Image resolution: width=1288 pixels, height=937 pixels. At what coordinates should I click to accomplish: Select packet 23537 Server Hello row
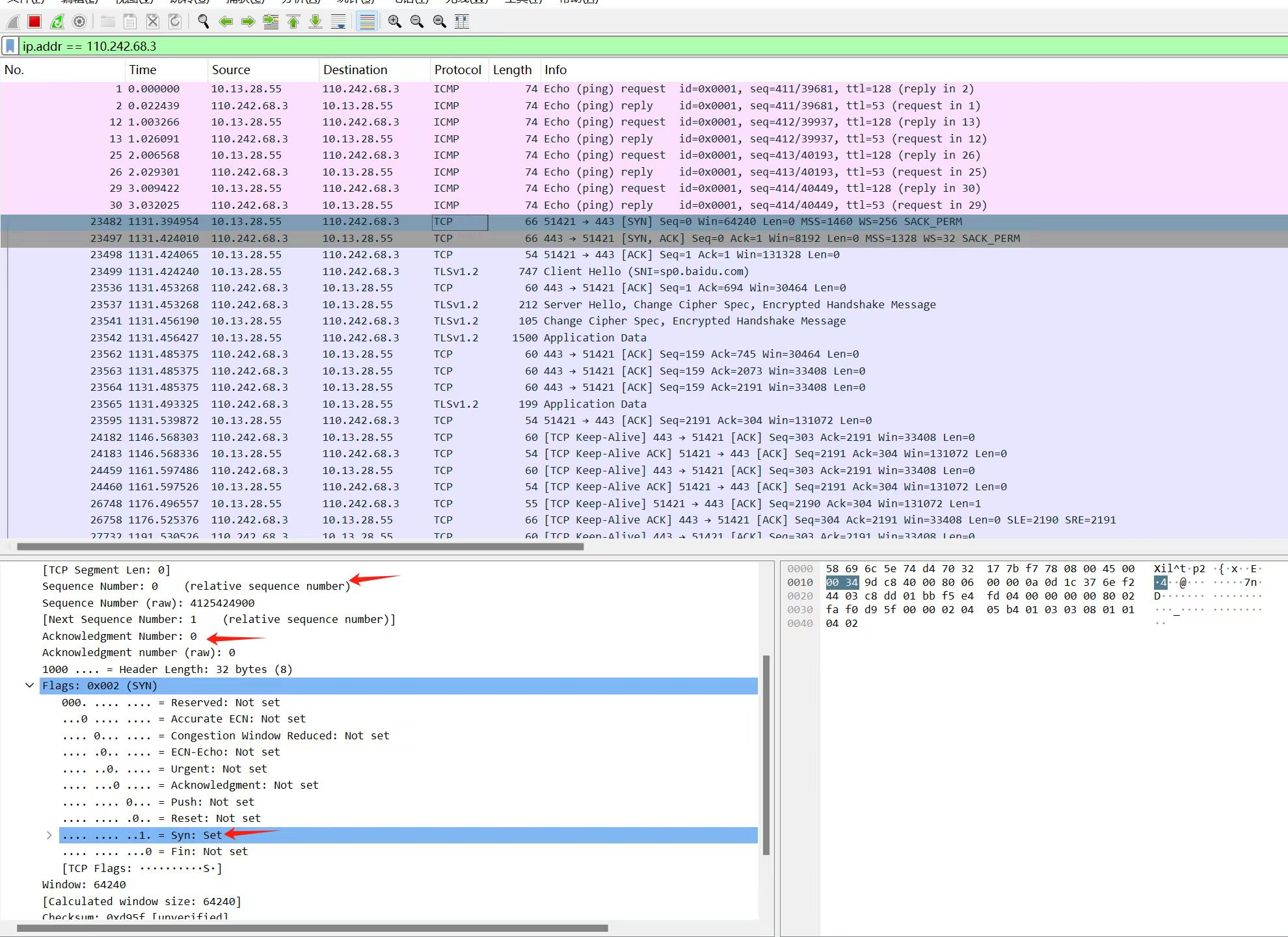644,304
